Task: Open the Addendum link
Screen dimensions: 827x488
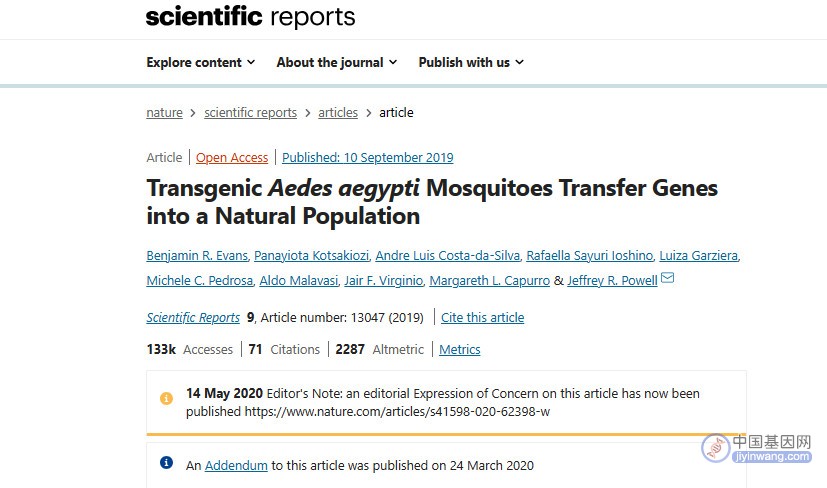Action: tap(236, 465)
